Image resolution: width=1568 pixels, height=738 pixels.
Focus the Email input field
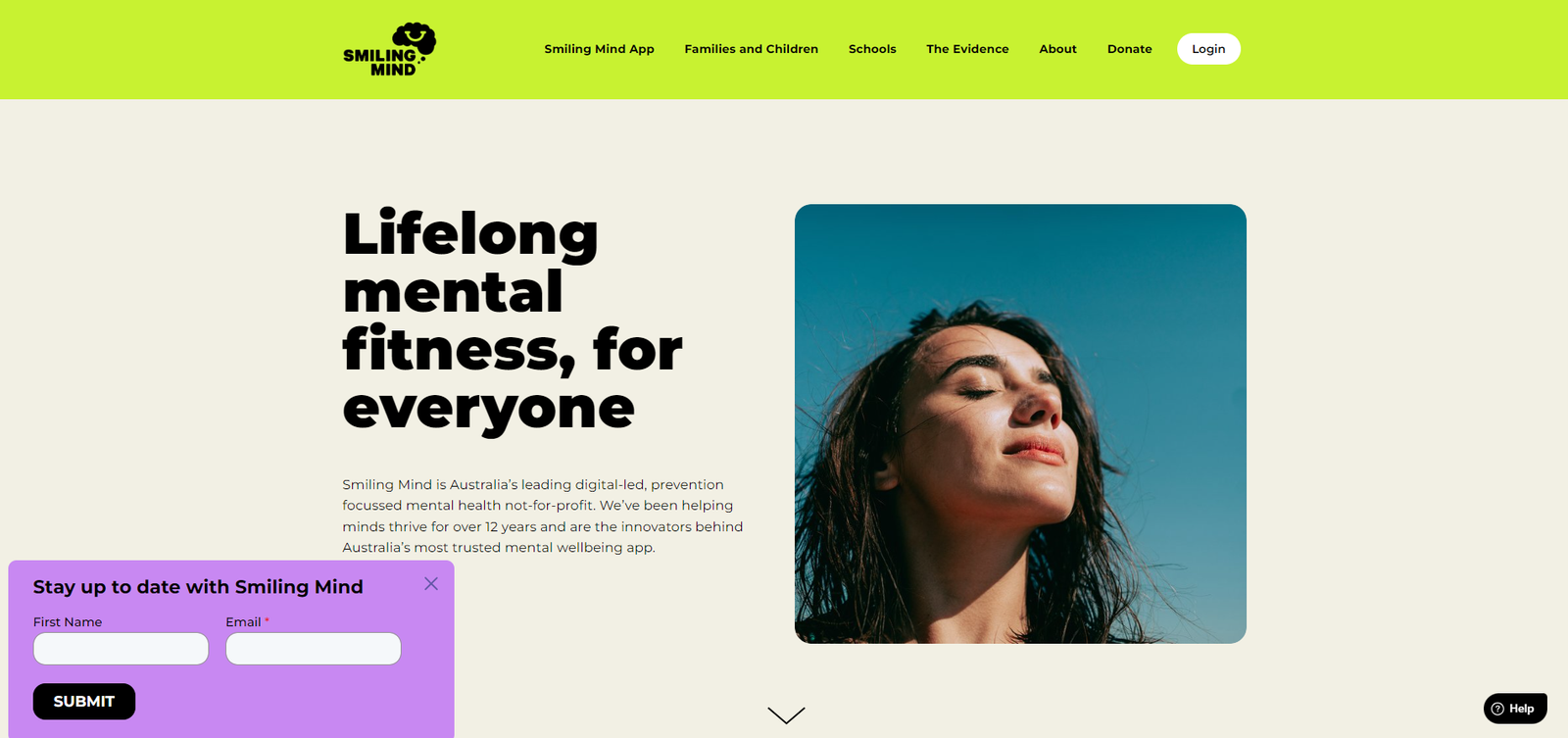tap(314, 649)
